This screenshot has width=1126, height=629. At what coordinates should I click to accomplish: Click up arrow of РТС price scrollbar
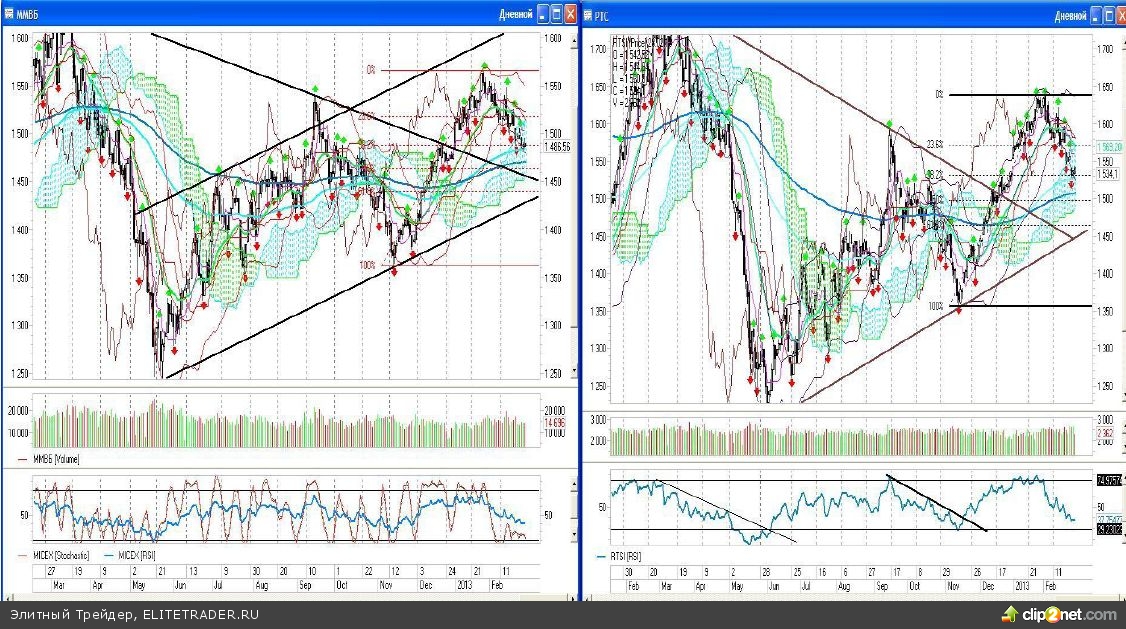(1122, 42)
